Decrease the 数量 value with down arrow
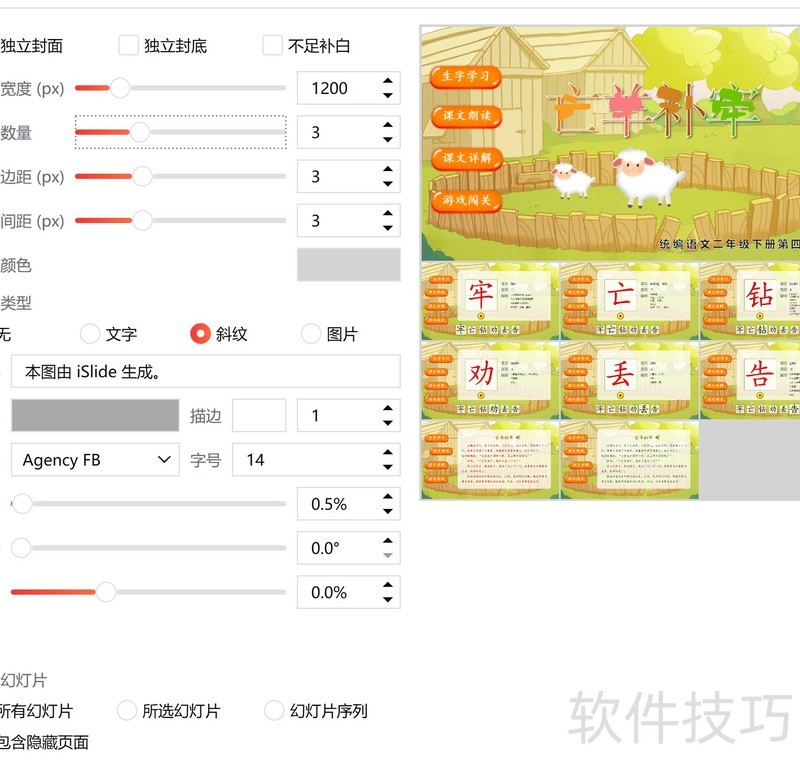Image resolution: width=800 pixels, height=777 pixels. 388,139
